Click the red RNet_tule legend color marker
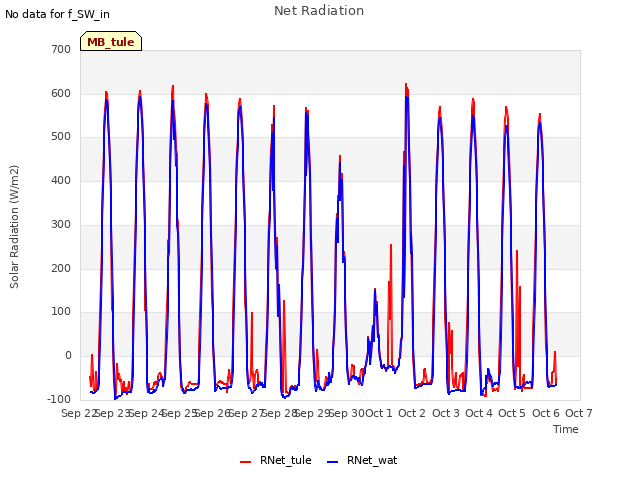Viewport: 640px width, 480px height. click(x=245, y=462)
